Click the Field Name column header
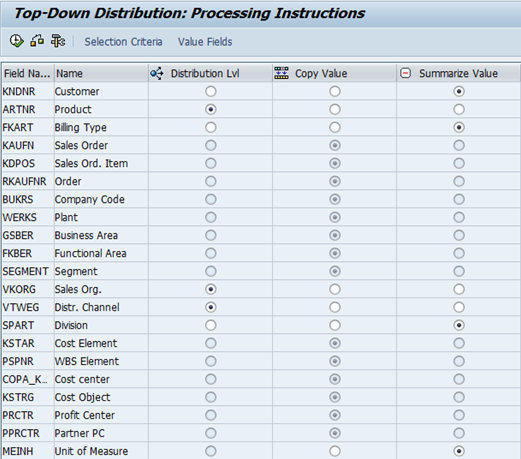The image size is (521, 459). click(27, 73)
